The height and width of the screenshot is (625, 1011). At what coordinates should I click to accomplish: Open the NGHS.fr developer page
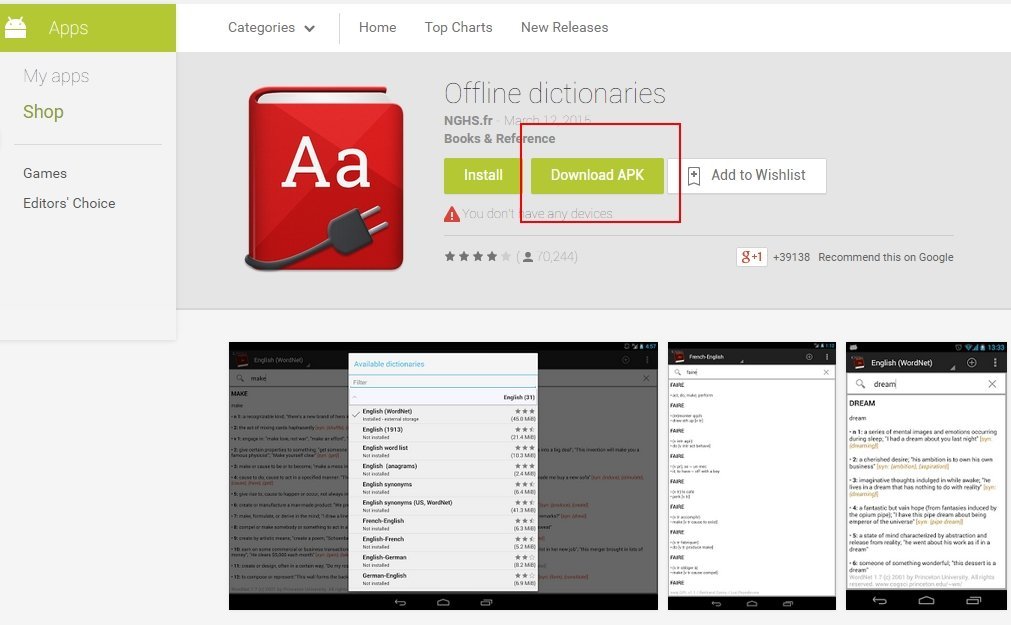468,121
